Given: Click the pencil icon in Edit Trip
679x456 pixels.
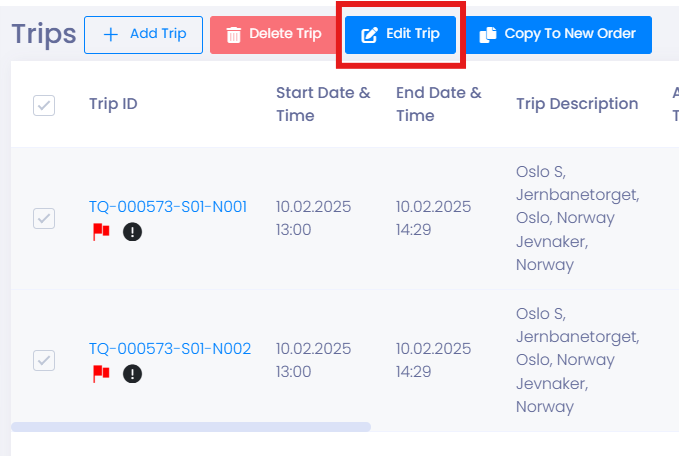Looking at the screenshot, I should coord(369,35).
